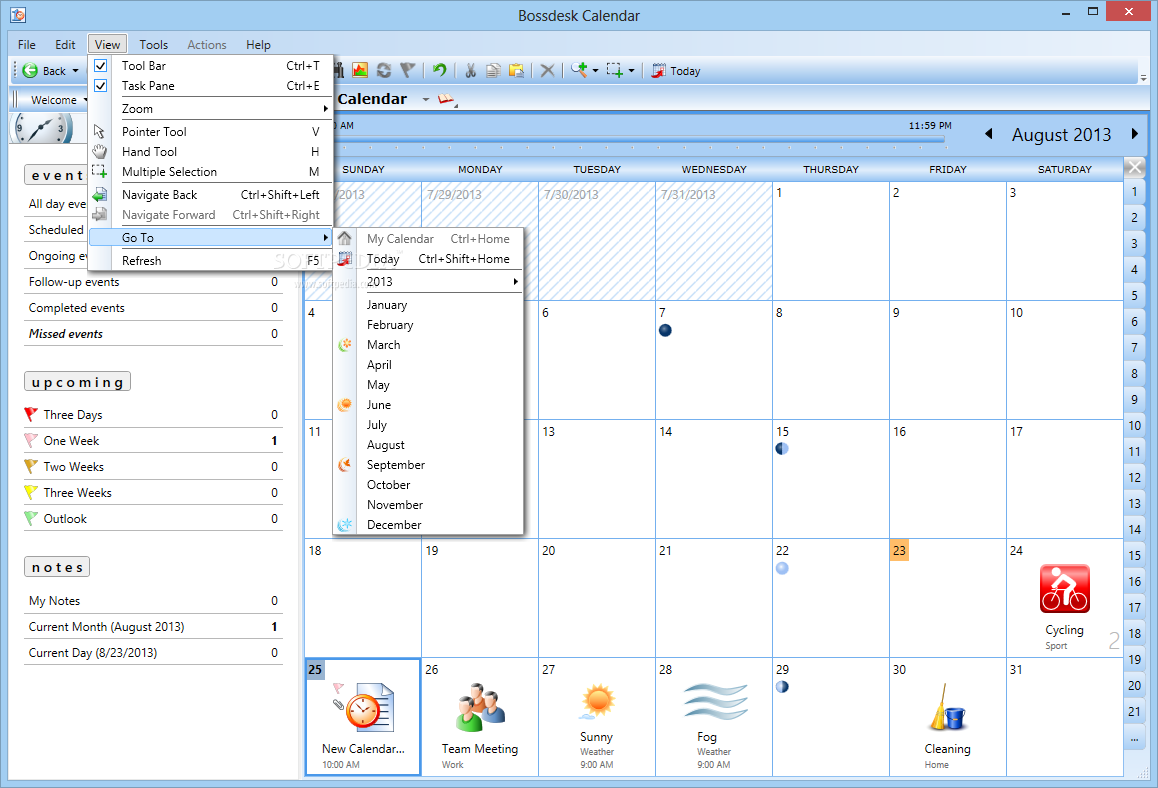Open the Cleaning home event icon
This screenshot has width=1158, height=788.
coord(948,708)
